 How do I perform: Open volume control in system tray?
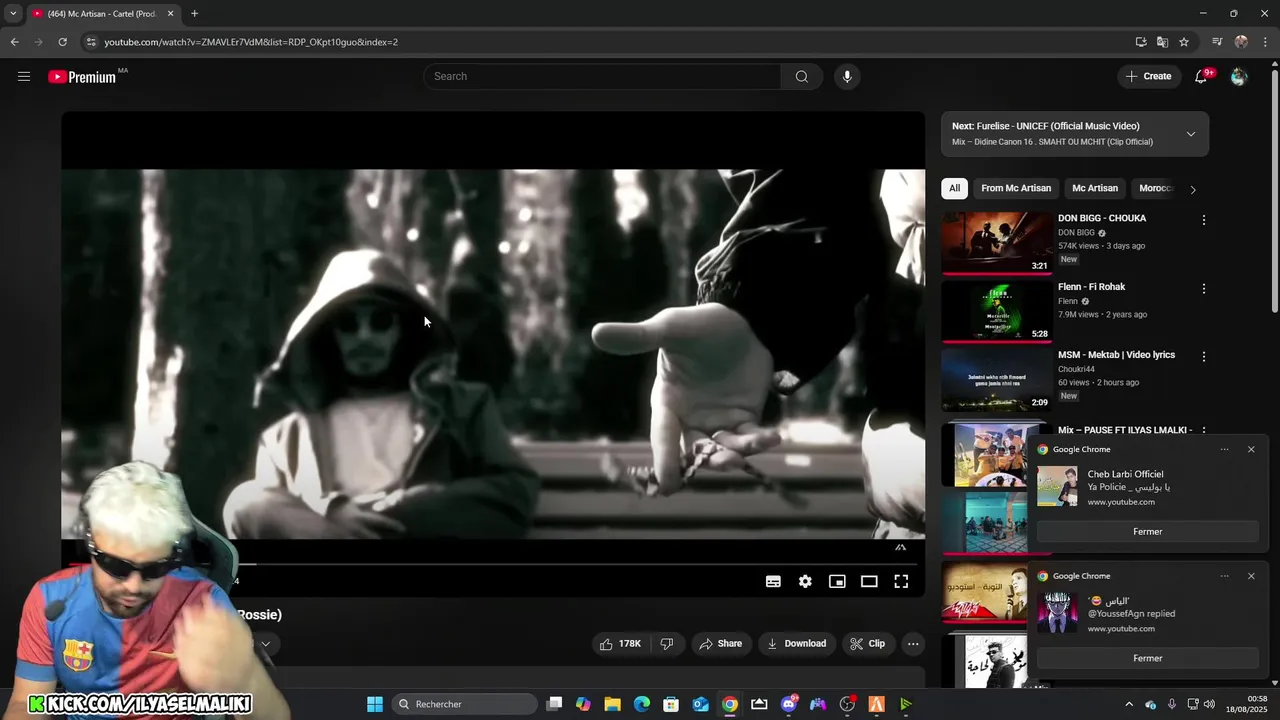(x=1210, y=704)
